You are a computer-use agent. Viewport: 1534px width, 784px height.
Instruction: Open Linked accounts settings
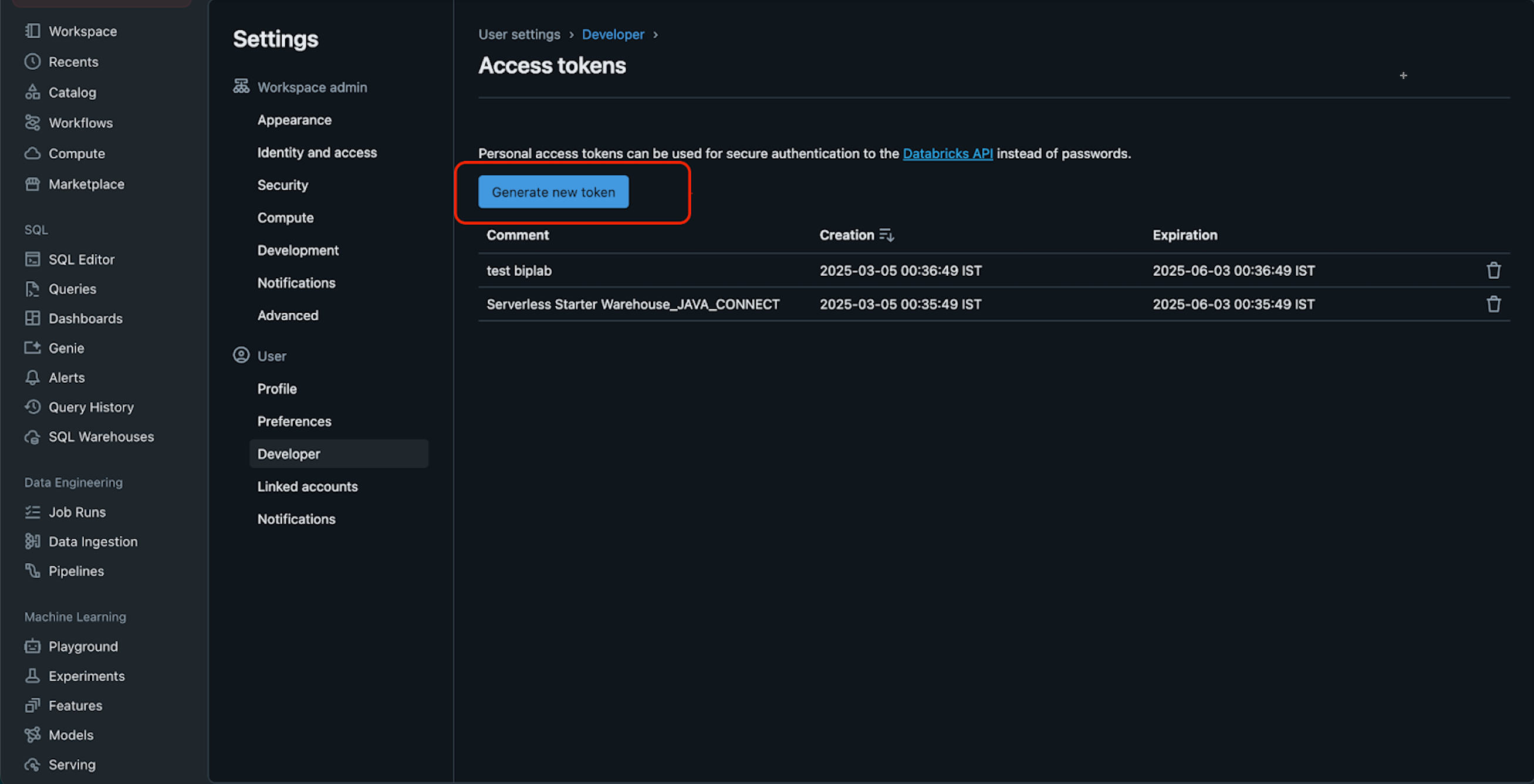coord(308,486)
